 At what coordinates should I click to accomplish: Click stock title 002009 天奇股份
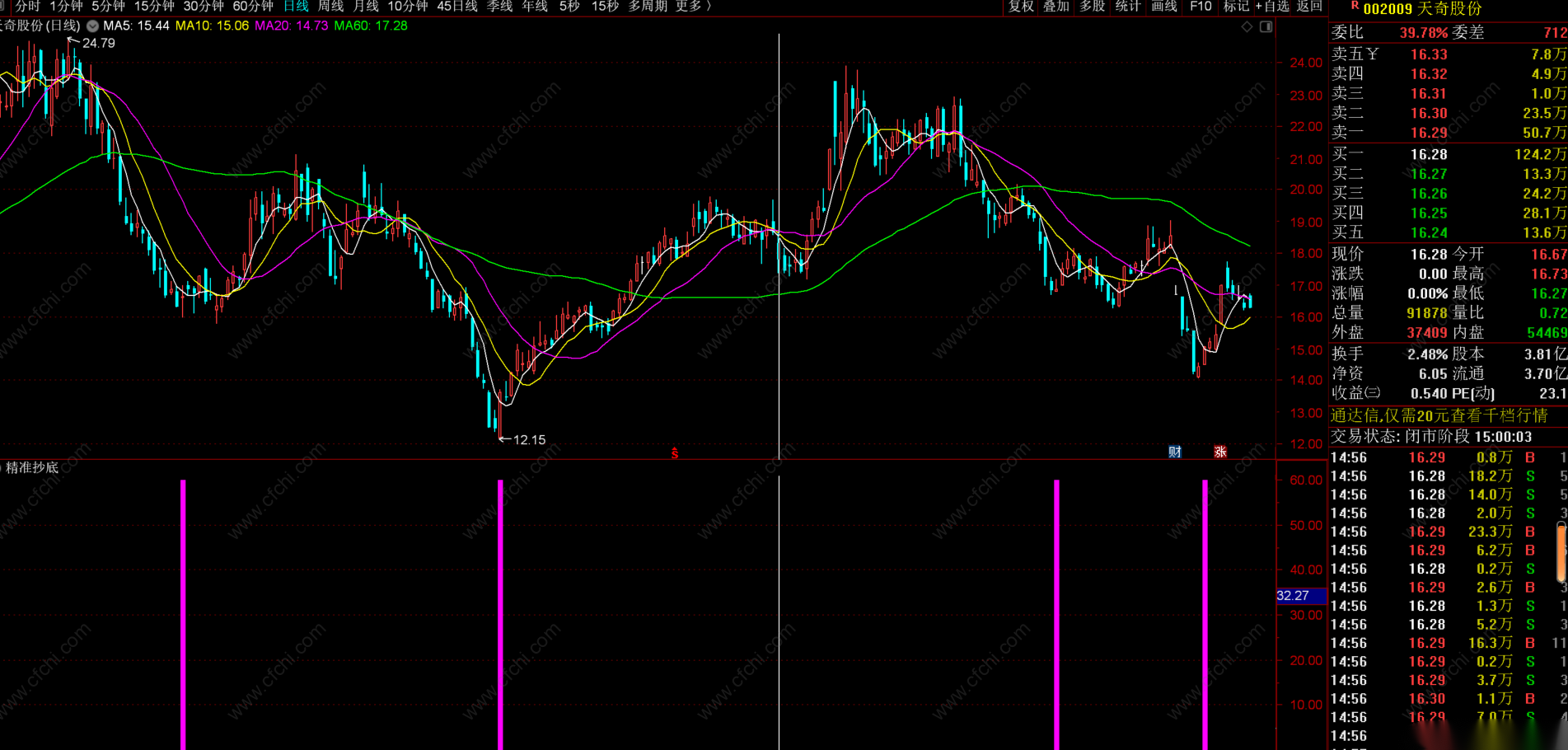(1422, 9)
